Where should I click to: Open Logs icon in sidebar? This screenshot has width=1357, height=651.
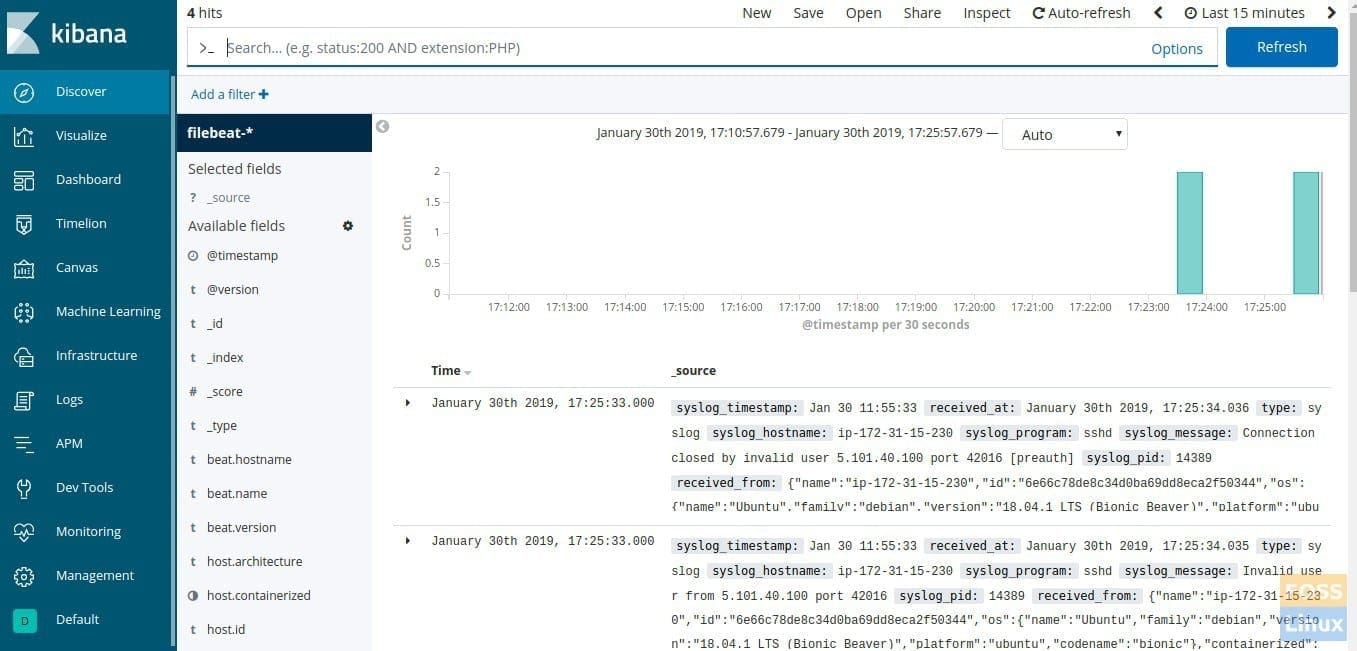[25, 400]
